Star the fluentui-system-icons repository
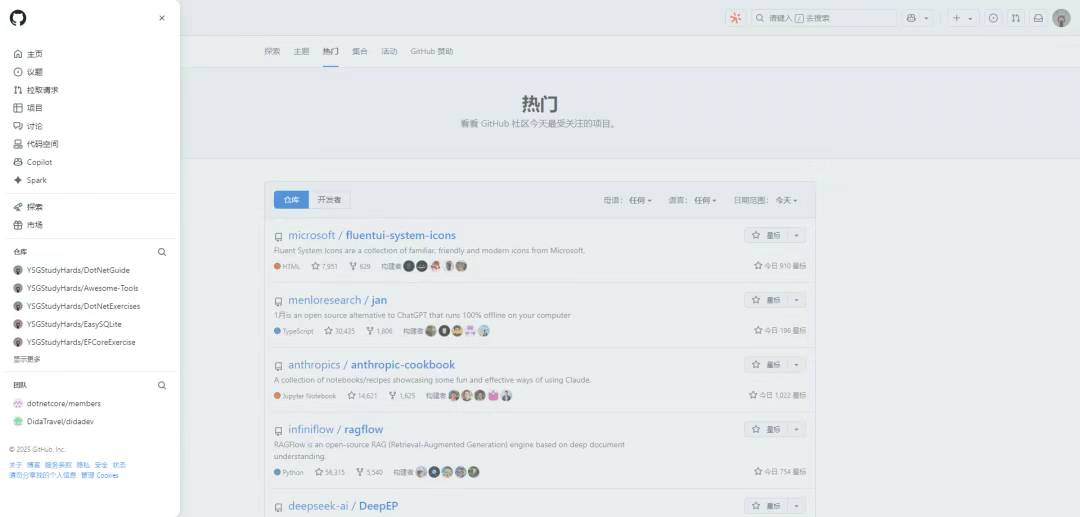 [766, 235]
